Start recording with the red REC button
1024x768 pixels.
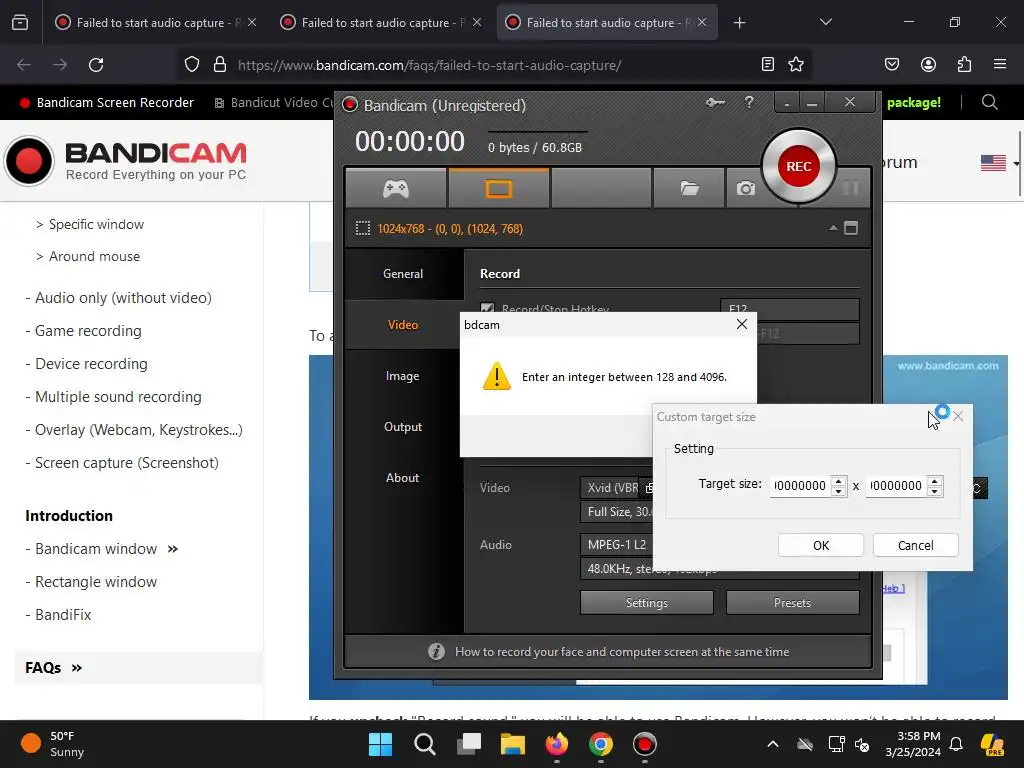coord(798,167)
